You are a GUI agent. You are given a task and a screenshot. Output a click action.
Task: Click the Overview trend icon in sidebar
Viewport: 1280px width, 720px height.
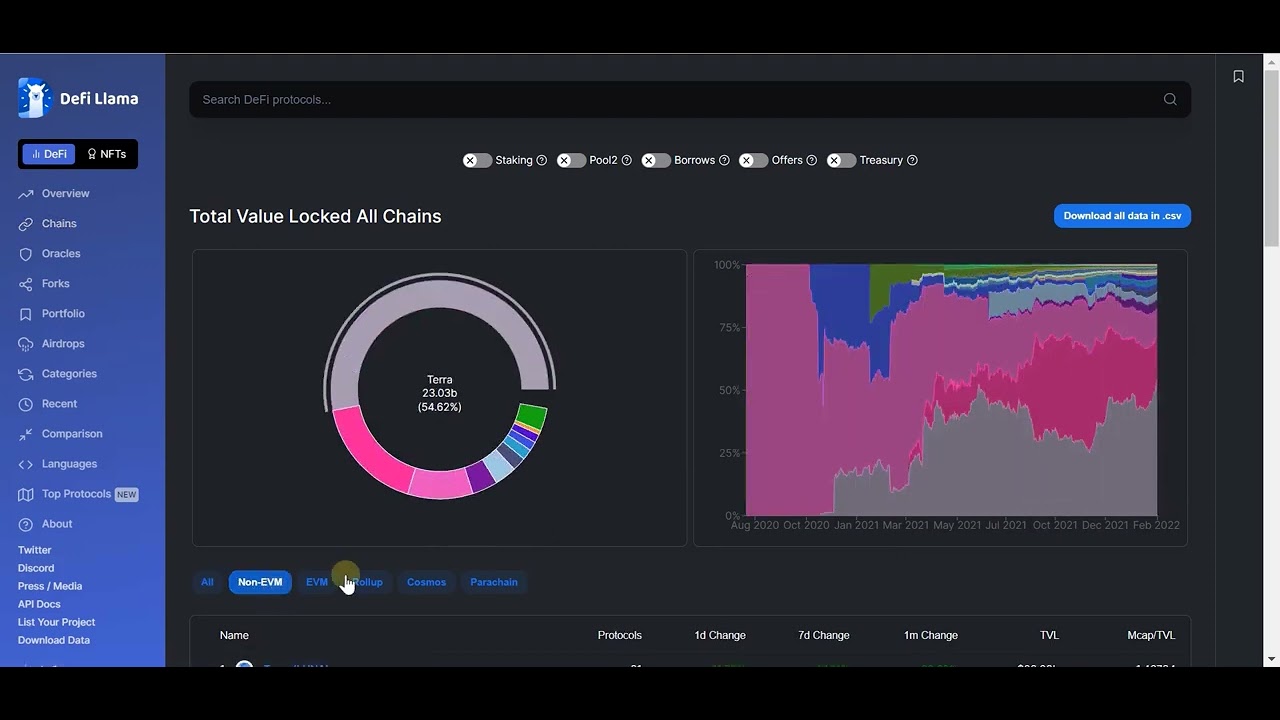pos(26,194)
